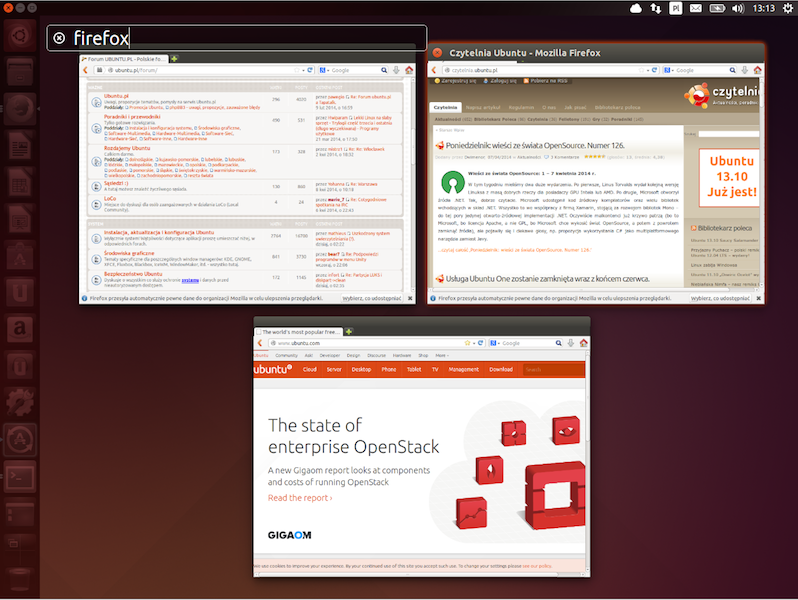Click the ubuntu.pl/forum address bar
The height and width of the screenshot is (600, 798).
coord(204,70)
